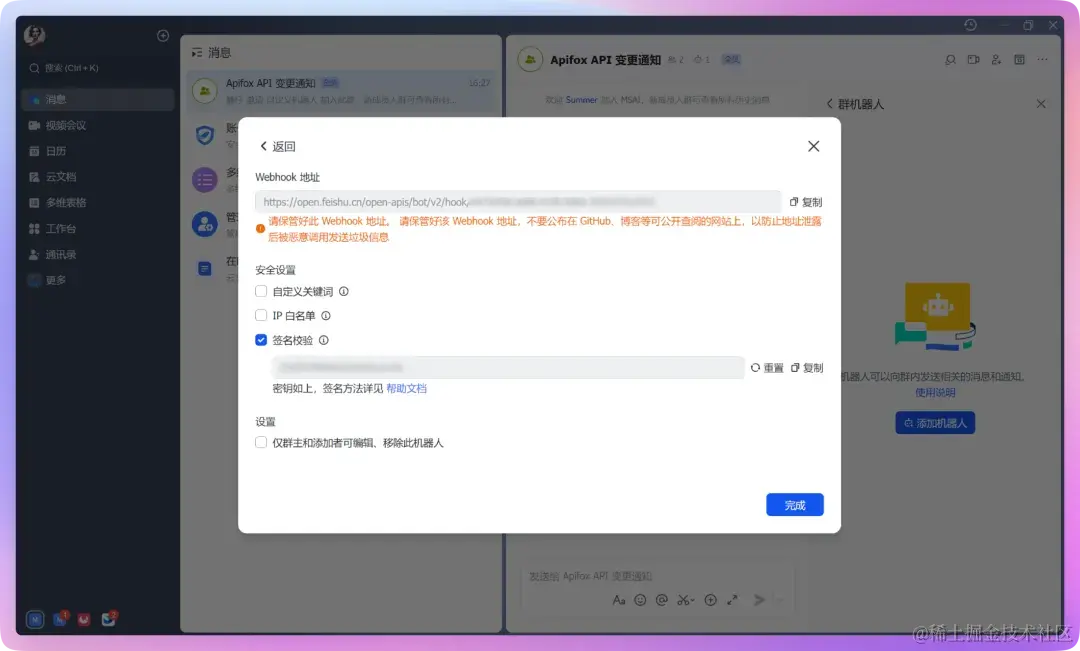Enable the IP 白名单 checkbox
Image resolution: width=1080 pixels, height=651 pixels.
pos(261,316)
